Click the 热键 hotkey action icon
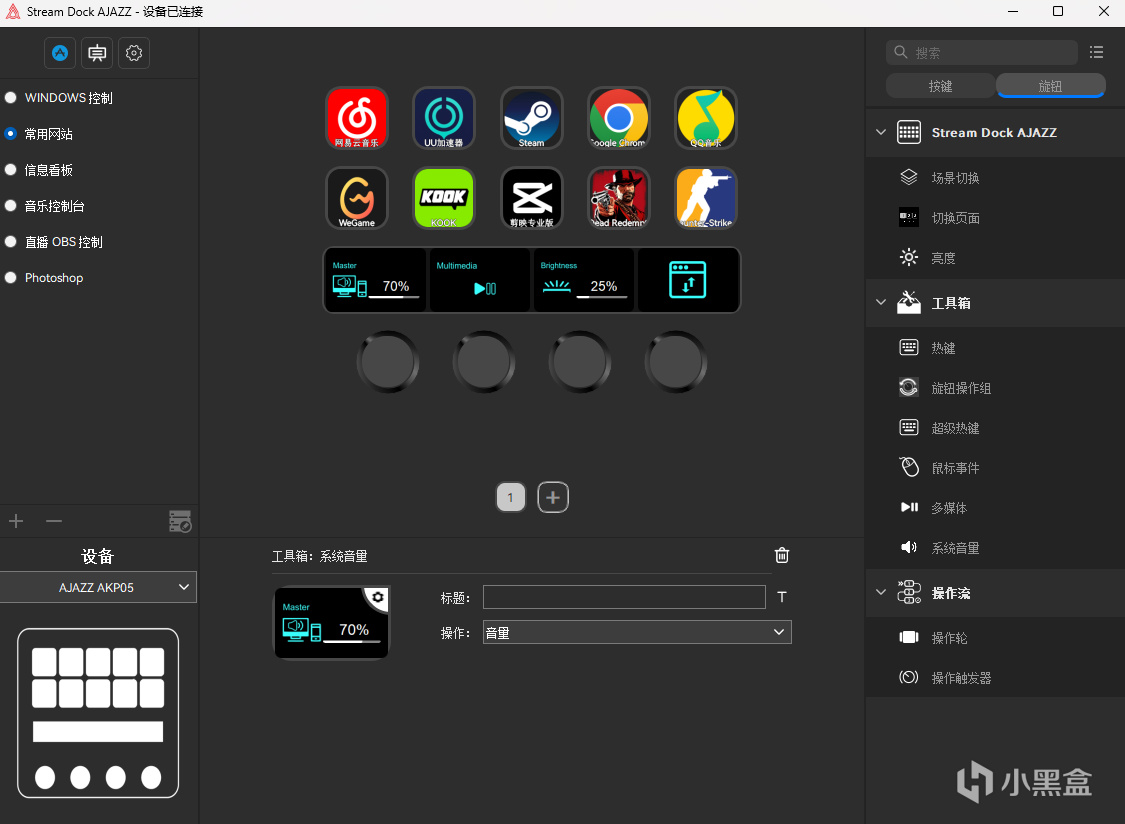The image size is (1125, 824). 909,348
